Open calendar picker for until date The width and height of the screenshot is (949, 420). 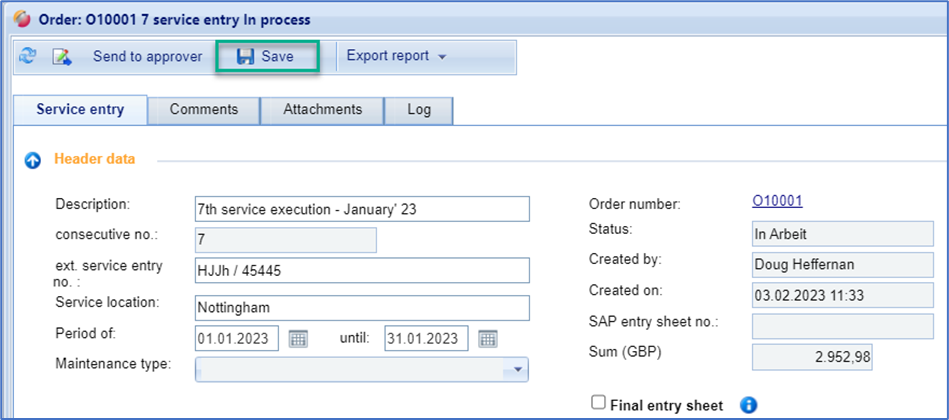[x=487, y=339]
